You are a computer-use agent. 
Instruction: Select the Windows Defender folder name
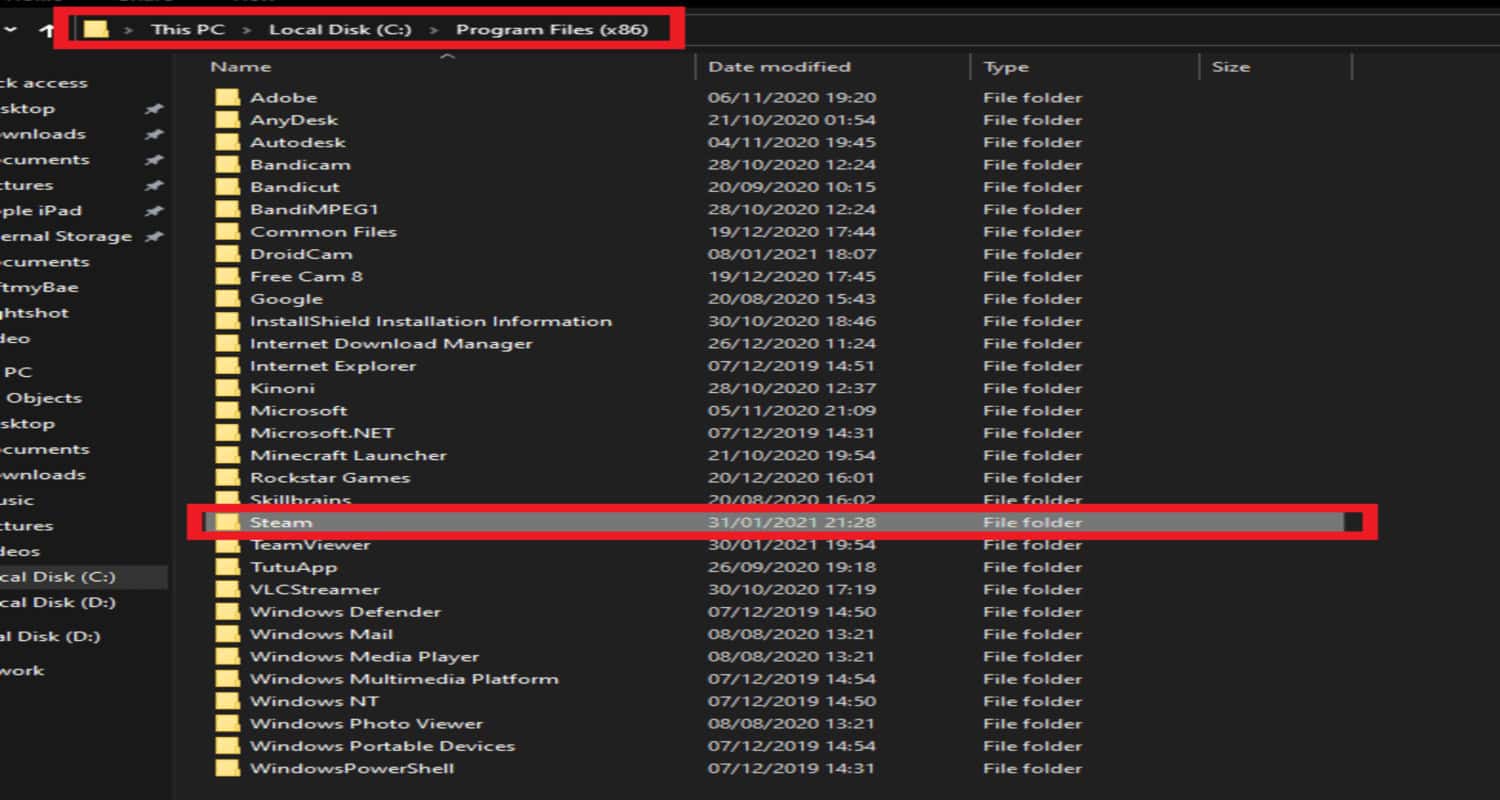click(x=345, y=611)
